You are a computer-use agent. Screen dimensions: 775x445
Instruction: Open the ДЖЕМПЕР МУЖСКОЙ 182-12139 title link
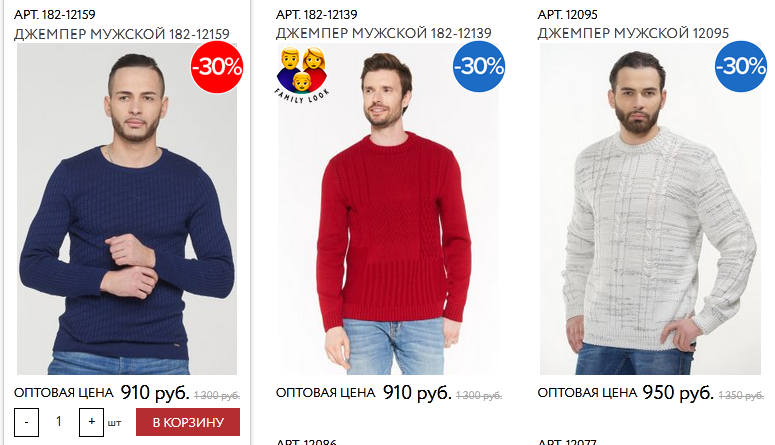(384, 33)
